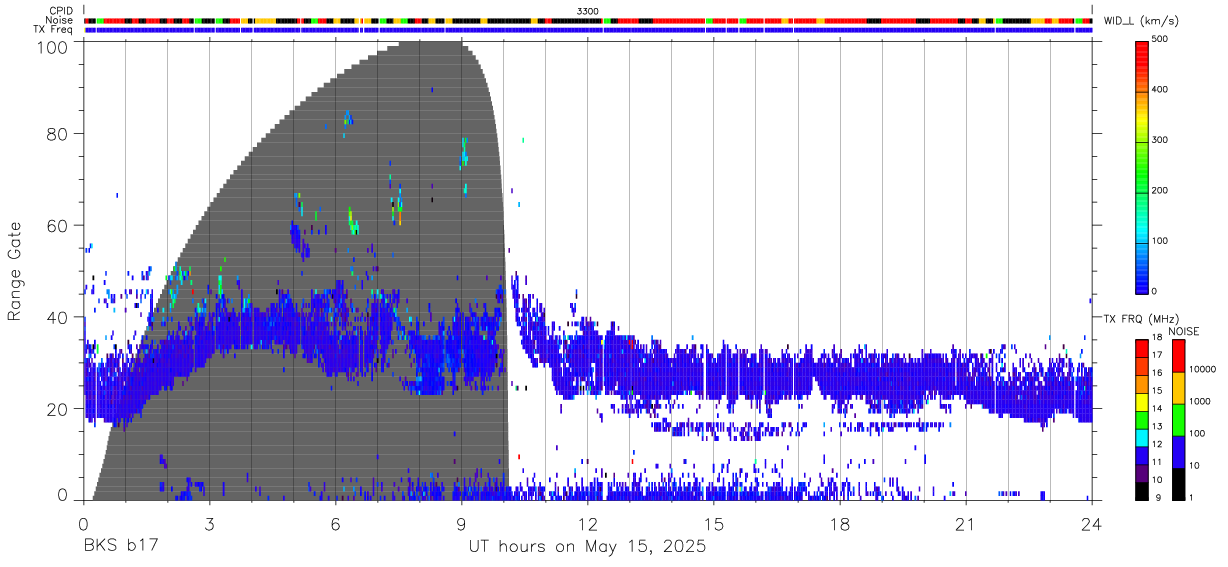Click the 9 hour tick on the UT axis
This screenshot has width=1228, height=567.
(461, 523)
